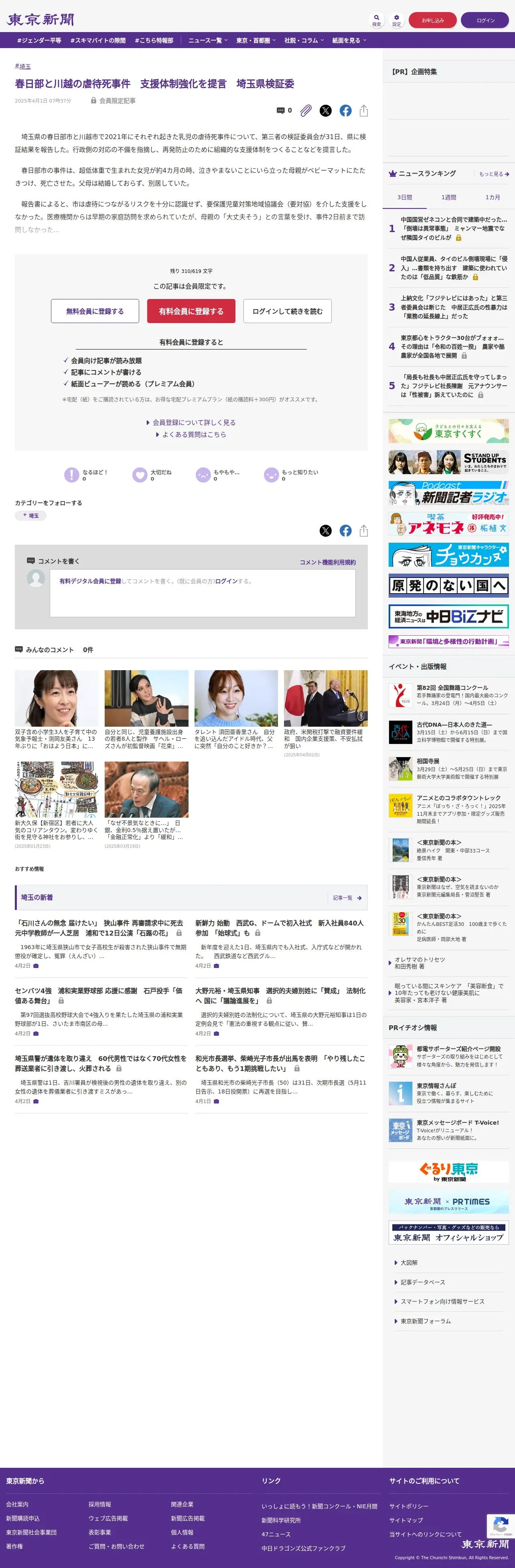Image resolution: width=515 pixels, height=1568 pixels.
Task: Open ranking article number 1
Action: click(448, 228)
